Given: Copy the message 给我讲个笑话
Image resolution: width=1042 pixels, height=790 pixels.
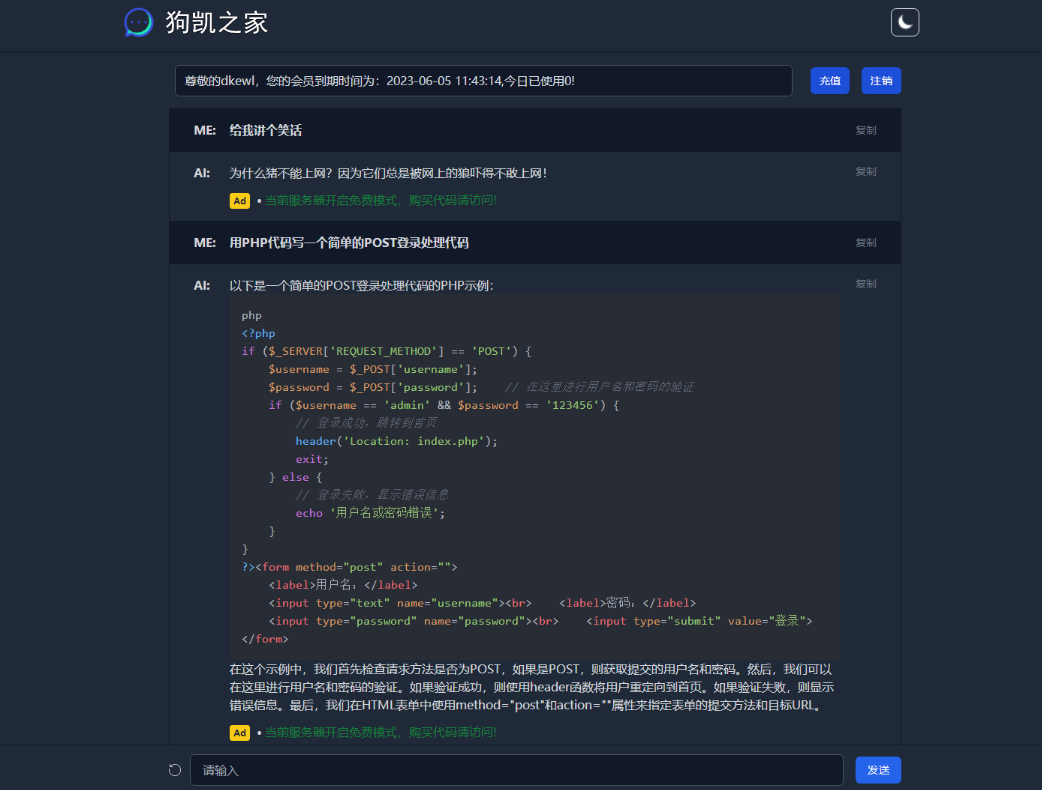Looking at the screenshot, I should click(865, 130).
